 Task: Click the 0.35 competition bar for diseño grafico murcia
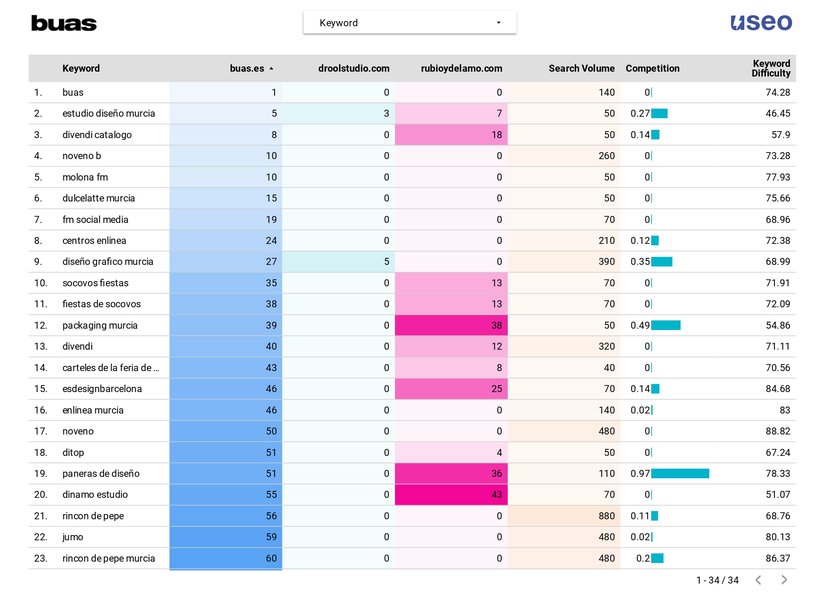pyautogui.click(x=662, y=261)
